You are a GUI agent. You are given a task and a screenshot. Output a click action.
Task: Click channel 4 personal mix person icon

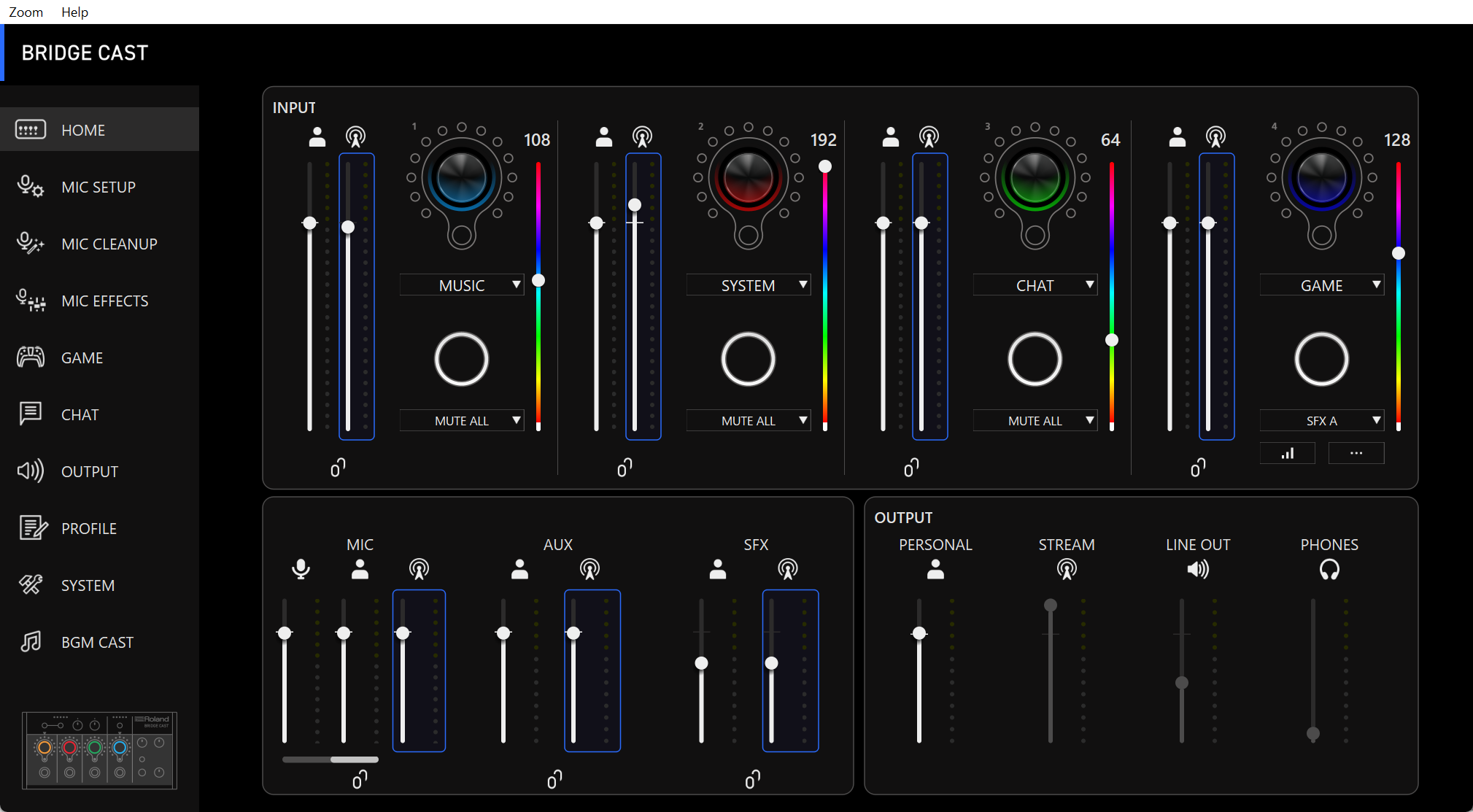coord(1178,137)
